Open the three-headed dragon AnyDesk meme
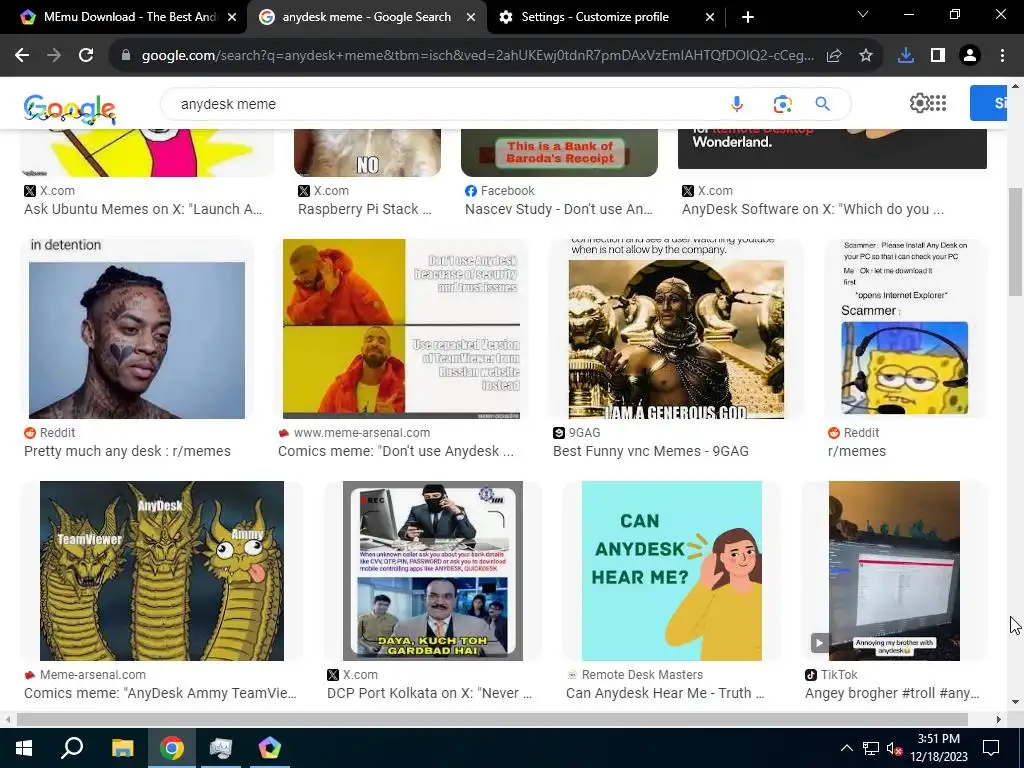This screenshot has width=1024, height=768. coord(162,571)
